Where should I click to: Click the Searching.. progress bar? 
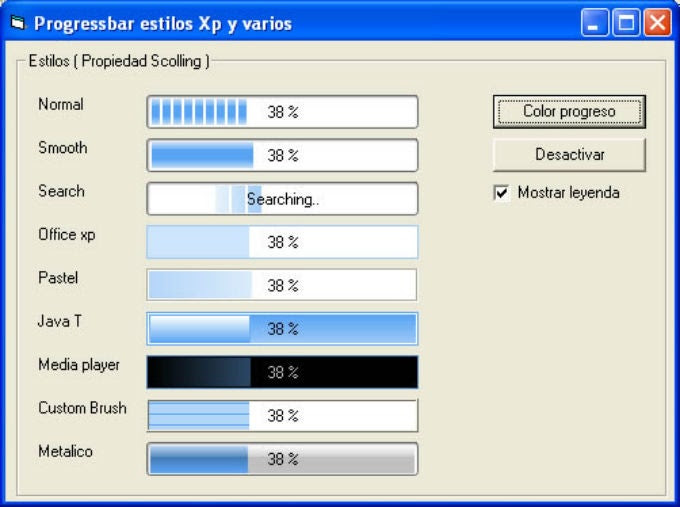click(282, 199)
